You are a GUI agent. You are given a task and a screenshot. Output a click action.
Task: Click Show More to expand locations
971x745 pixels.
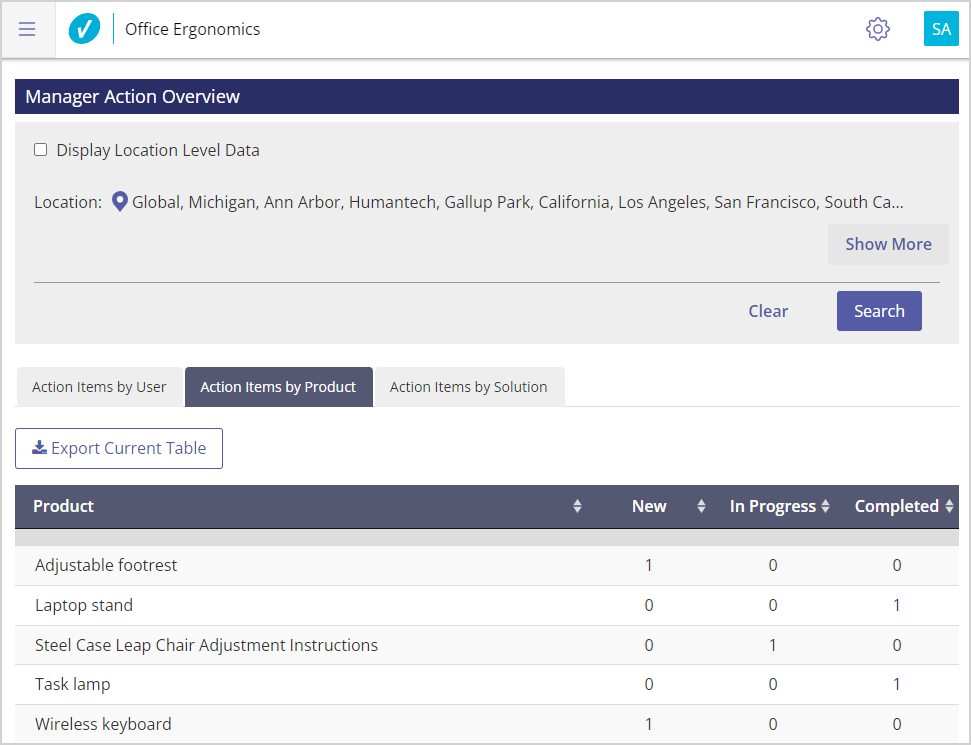(888, 245)
